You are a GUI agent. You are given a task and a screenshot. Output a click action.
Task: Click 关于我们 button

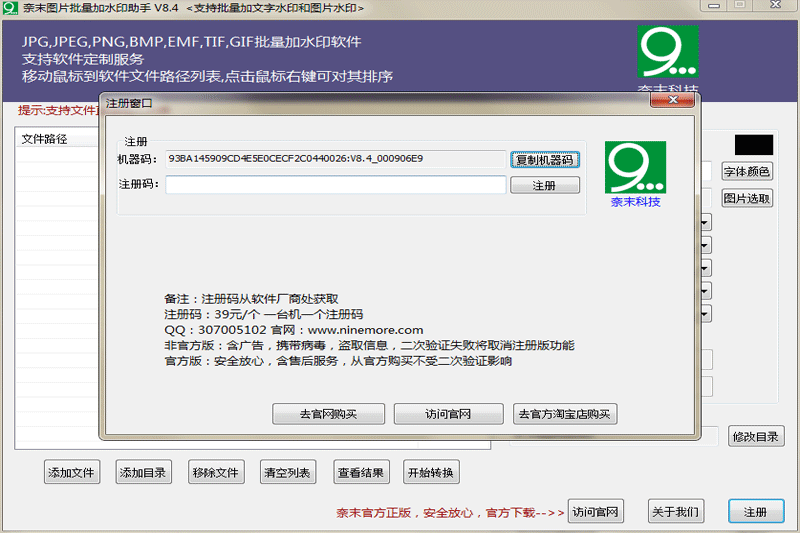tap(676, 512)
